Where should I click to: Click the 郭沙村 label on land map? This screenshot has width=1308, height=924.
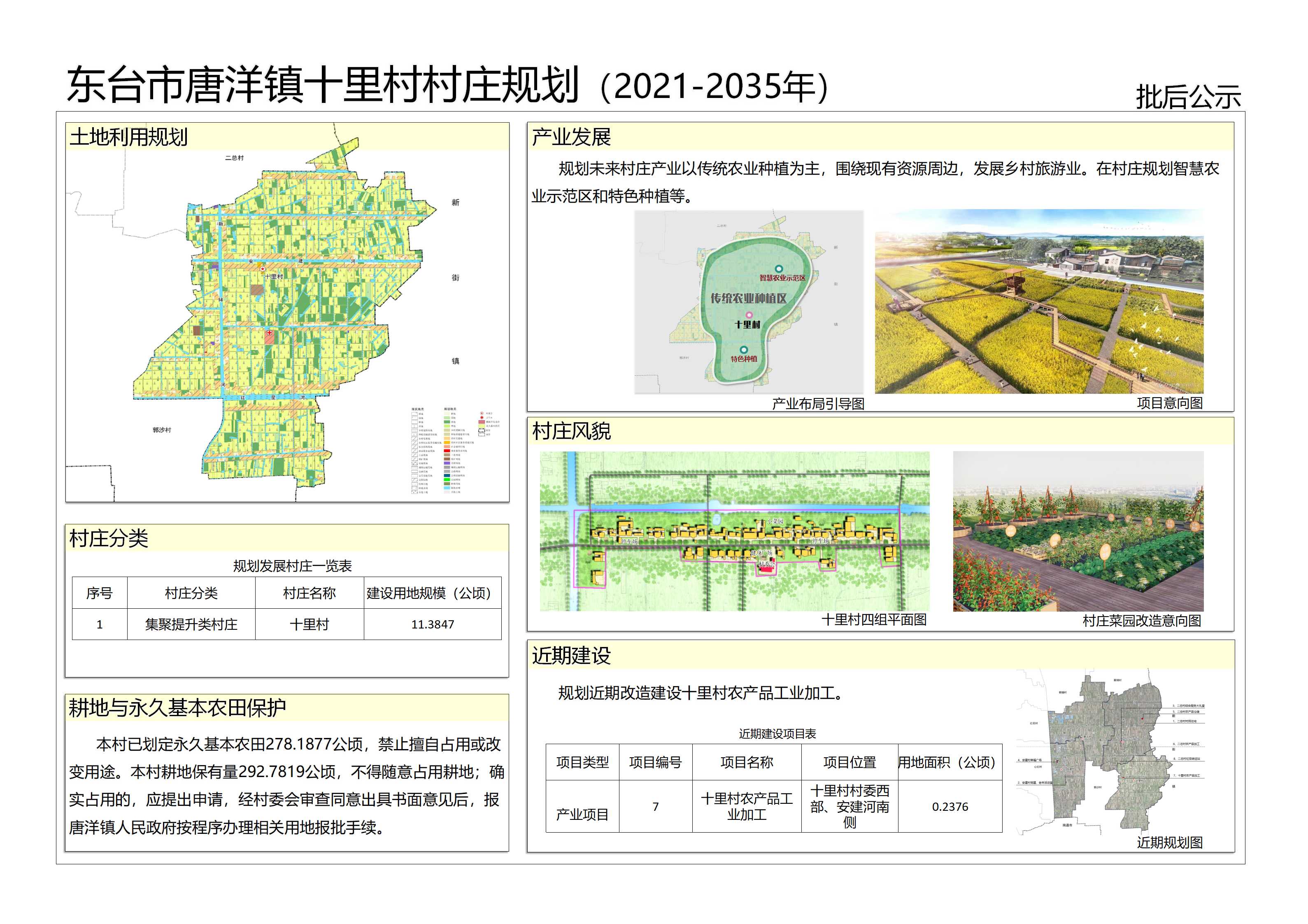tap(161, 430)
